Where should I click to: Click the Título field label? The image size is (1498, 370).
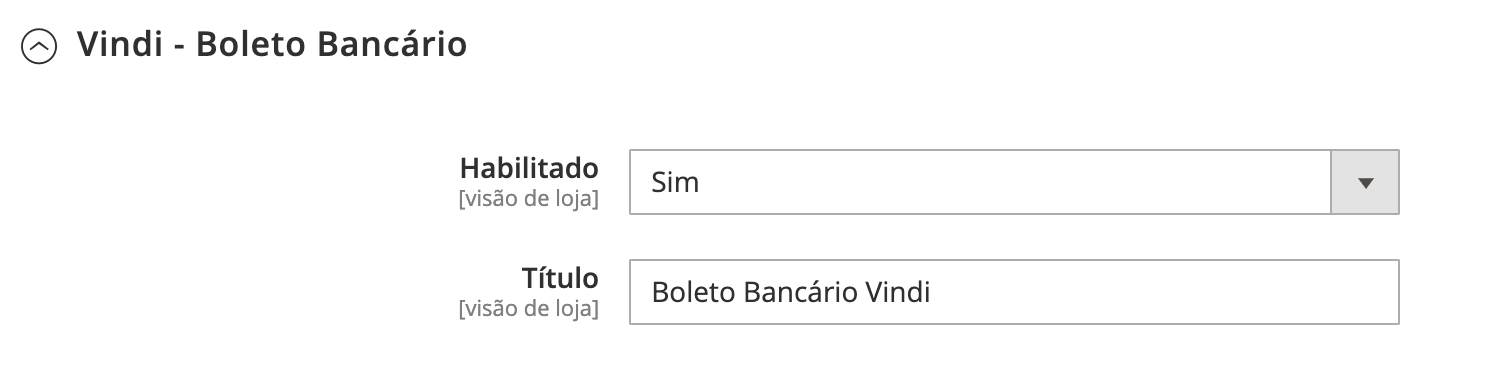click(560, 277)
